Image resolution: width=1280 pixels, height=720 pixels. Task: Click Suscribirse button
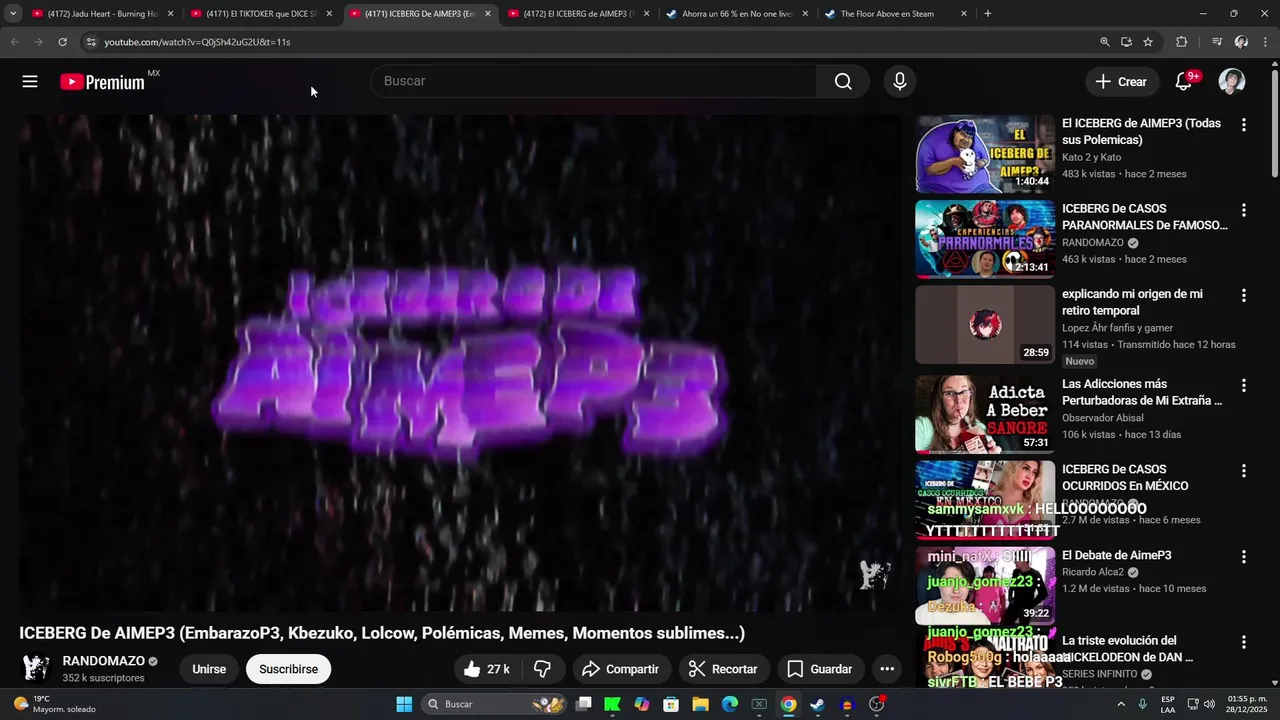(289, 669)
